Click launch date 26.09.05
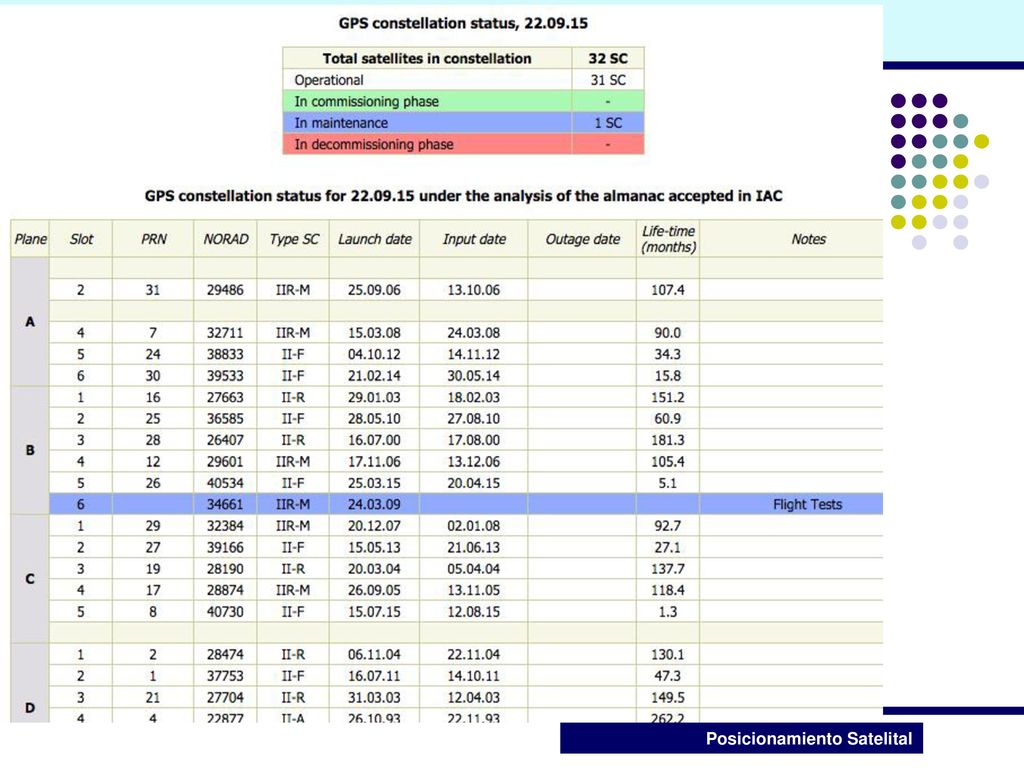1024x768 pixels. pos(374,590)
